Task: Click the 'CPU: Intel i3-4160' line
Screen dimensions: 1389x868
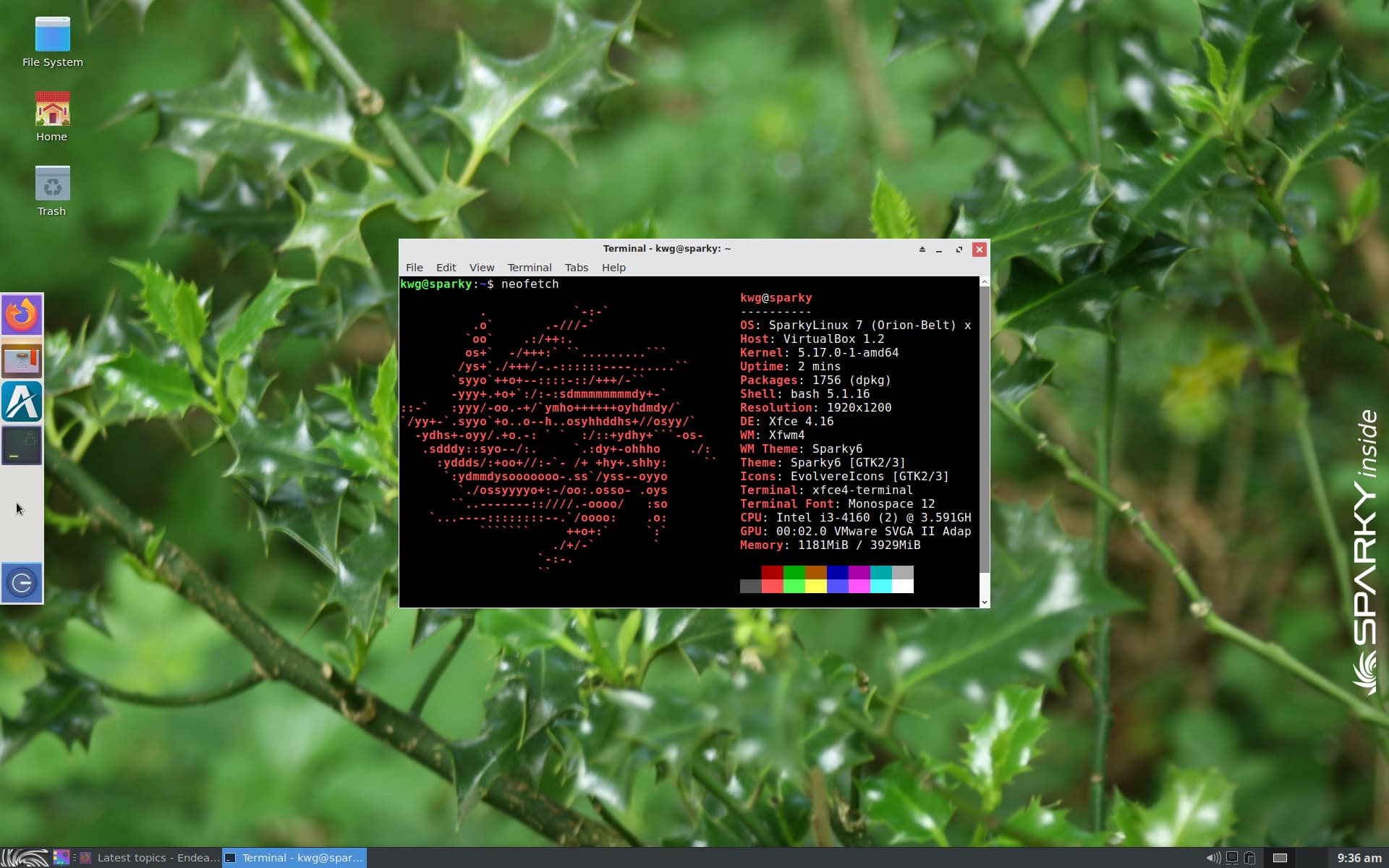Action: tap(855, 518)
